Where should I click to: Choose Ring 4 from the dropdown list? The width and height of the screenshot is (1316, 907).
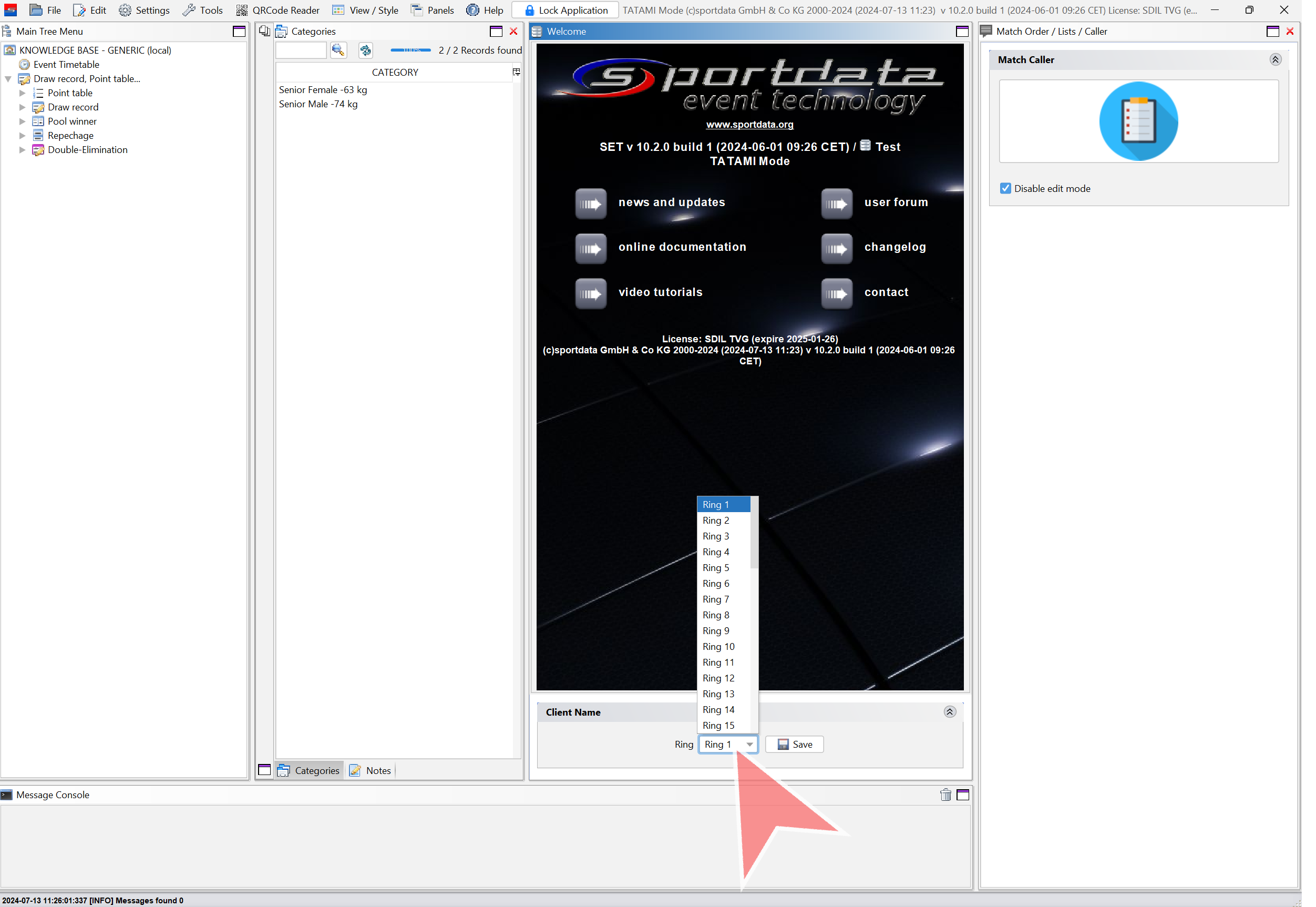pyautogui.click(x=724, y=552)
